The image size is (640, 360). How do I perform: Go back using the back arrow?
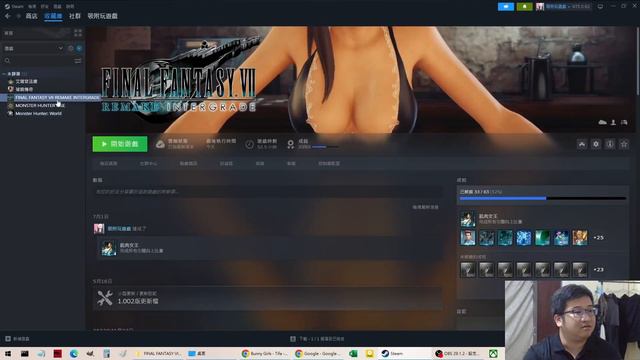click(x=7, y=16)
